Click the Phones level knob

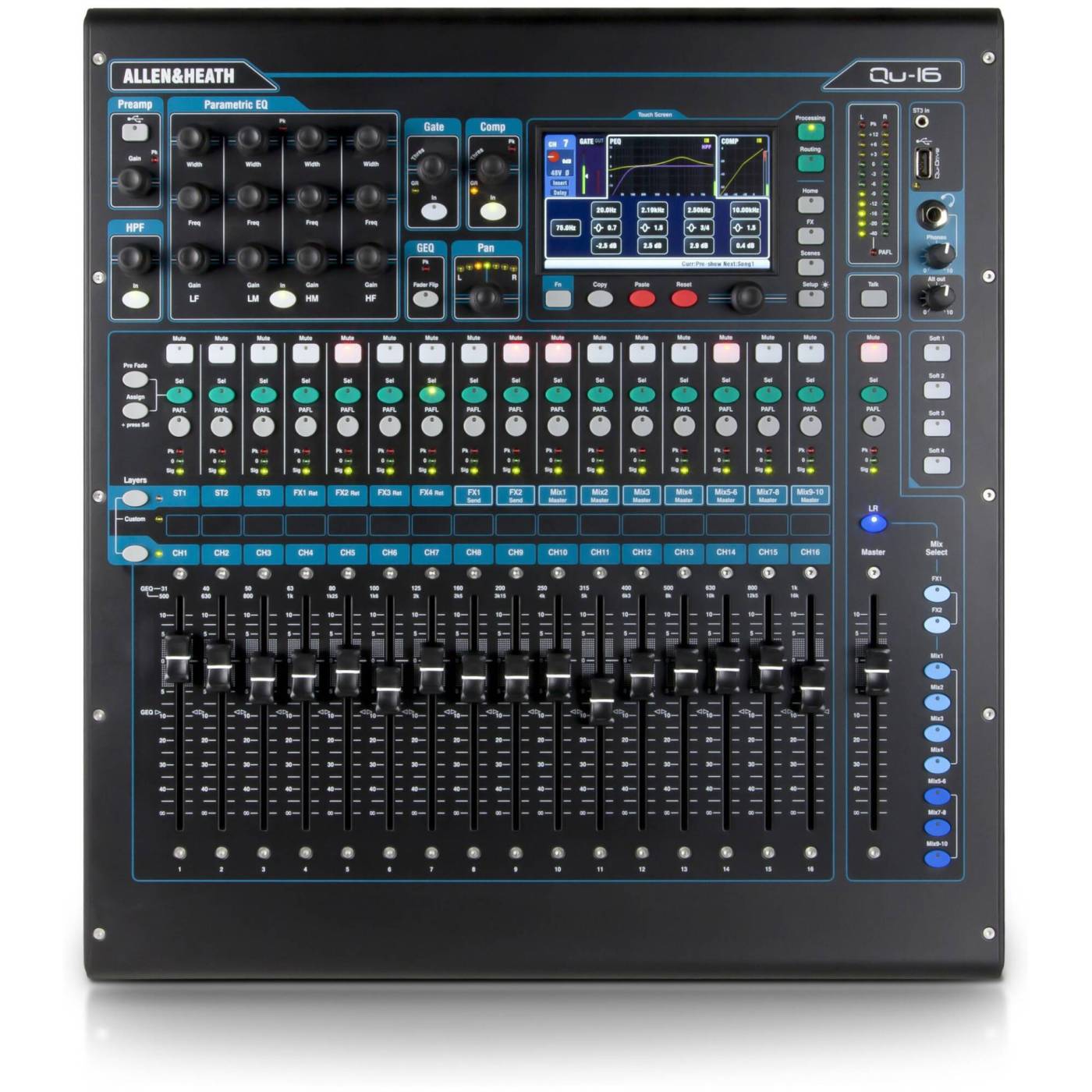(939, 255)
